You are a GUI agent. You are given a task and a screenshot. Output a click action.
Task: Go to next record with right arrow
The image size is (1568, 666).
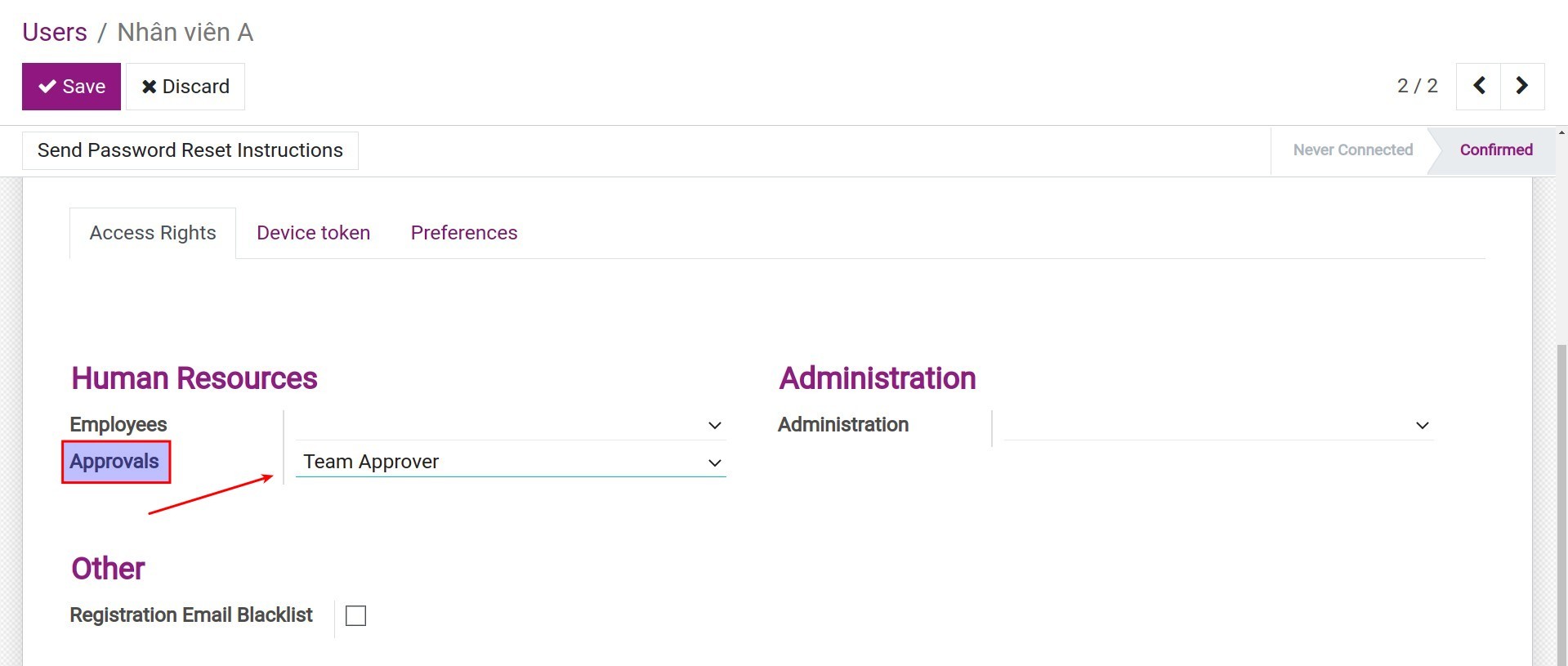click(1521, 85)
